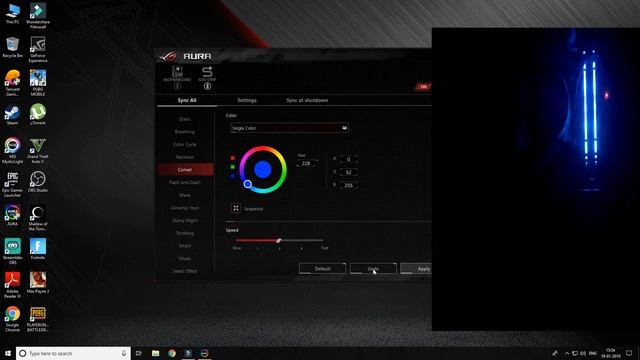640x360 pixels.
Task: Open Epic Games Launcher shortcut
Action: pos(12,184)
